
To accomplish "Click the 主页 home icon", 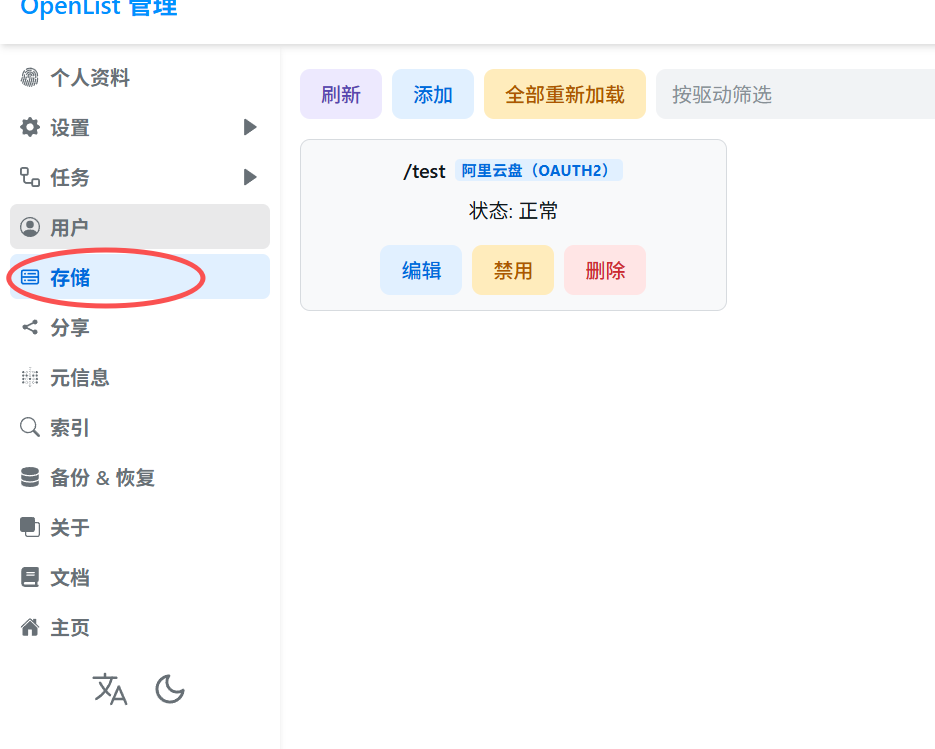I will (x=30, y=627).
